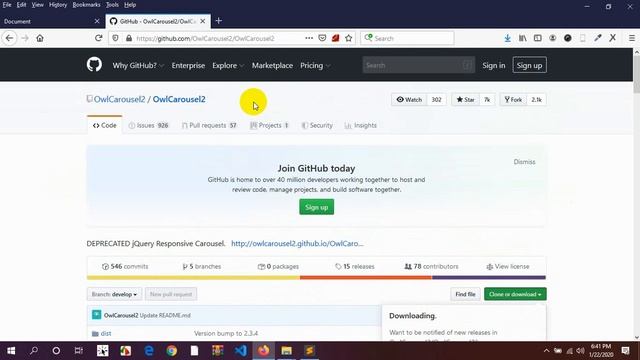View the 15 releases

pos(354,267)
